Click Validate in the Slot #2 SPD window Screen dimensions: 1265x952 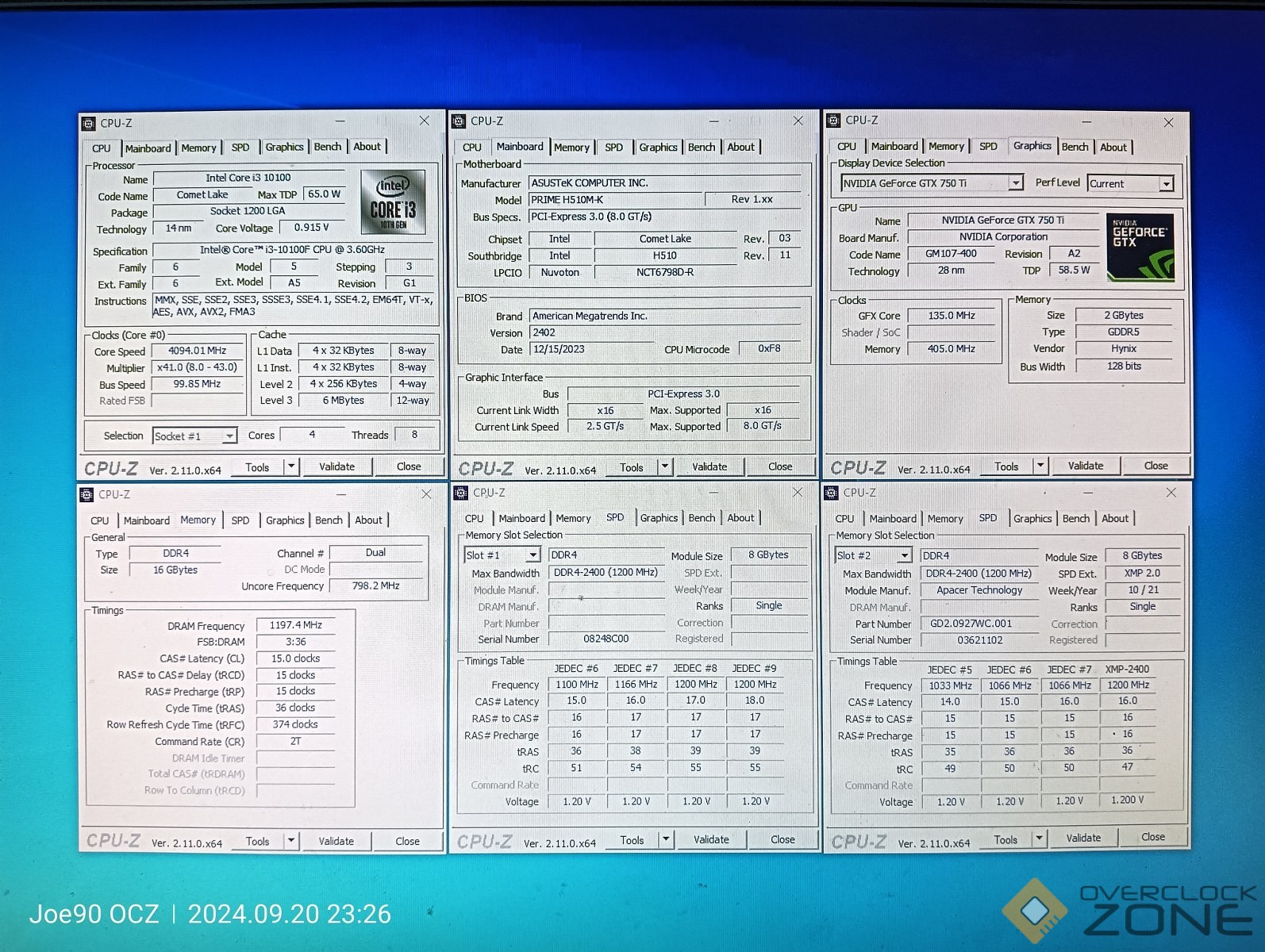coord(1083,838)
